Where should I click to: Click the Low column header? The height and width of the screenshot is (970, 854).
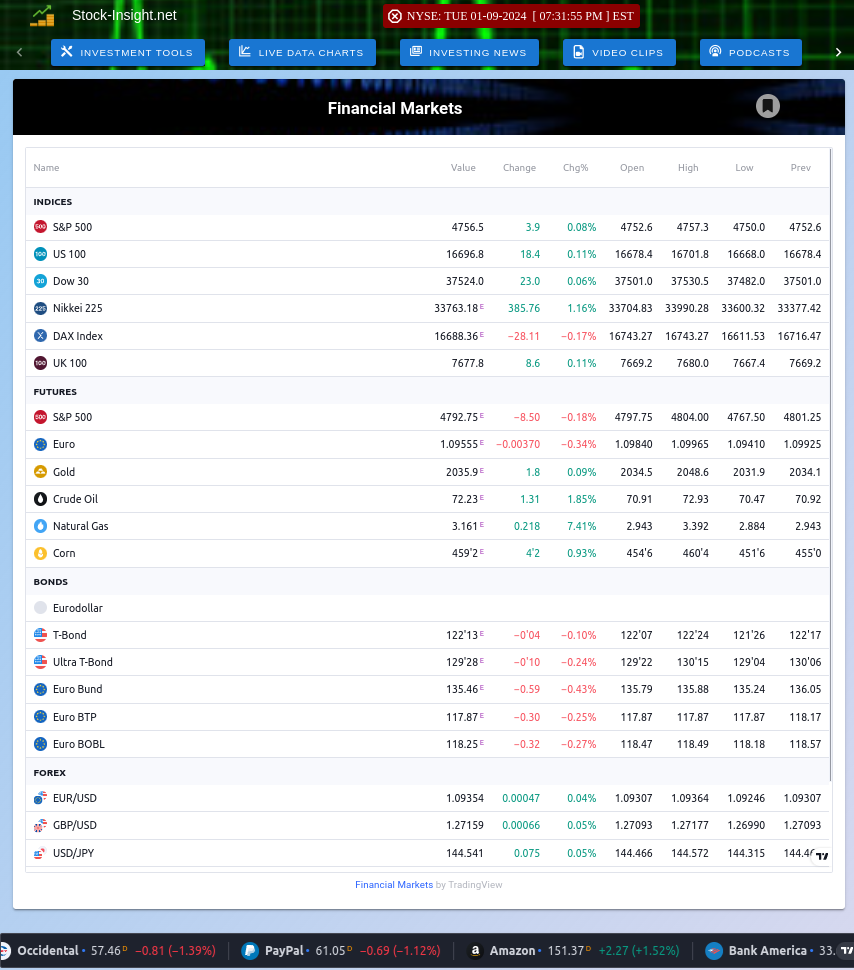(744, 168)
